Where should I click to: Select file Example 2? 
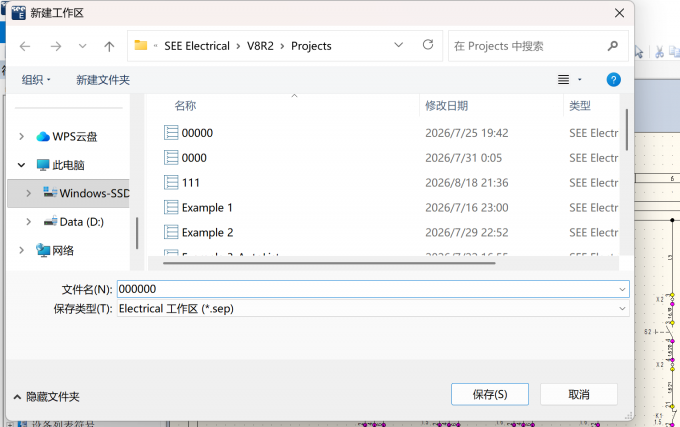coord(207,232)
